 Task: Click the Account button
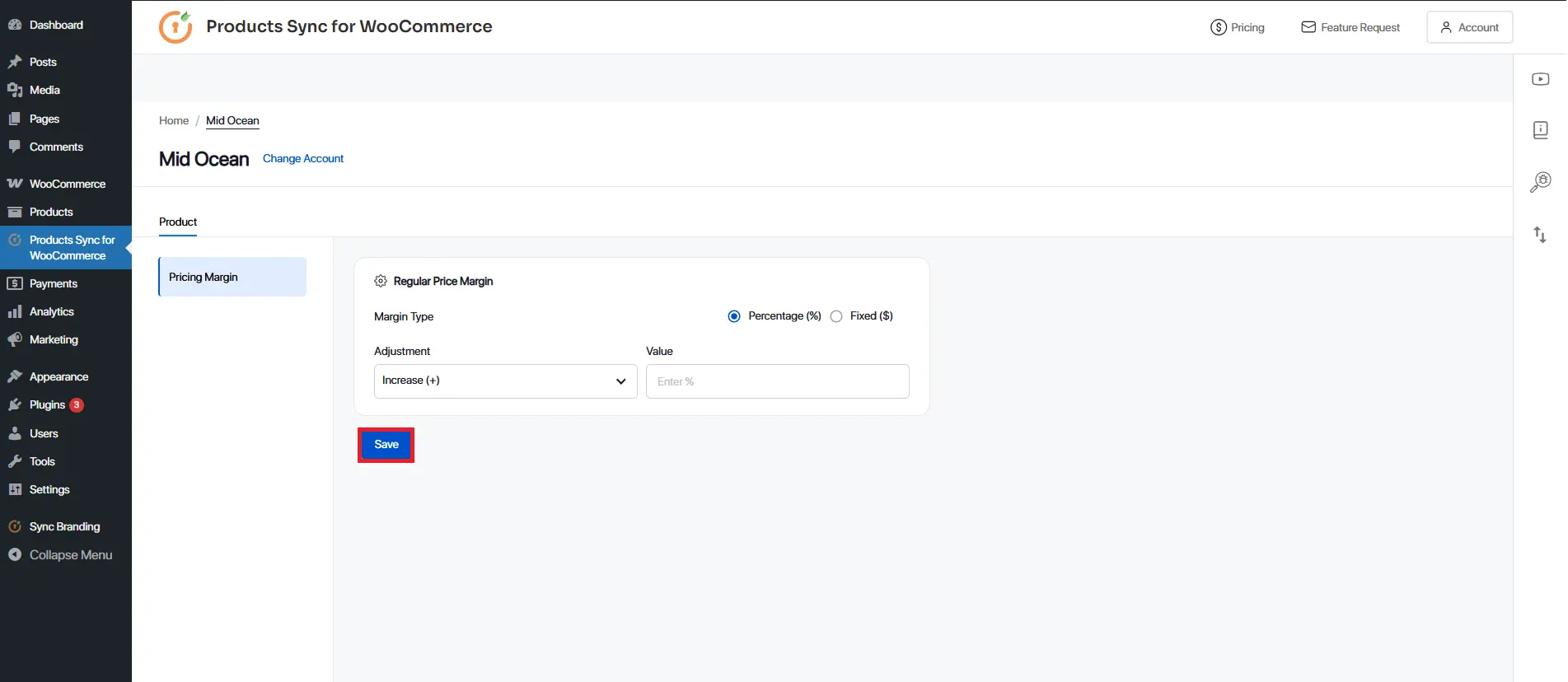tap(1469, 27)
